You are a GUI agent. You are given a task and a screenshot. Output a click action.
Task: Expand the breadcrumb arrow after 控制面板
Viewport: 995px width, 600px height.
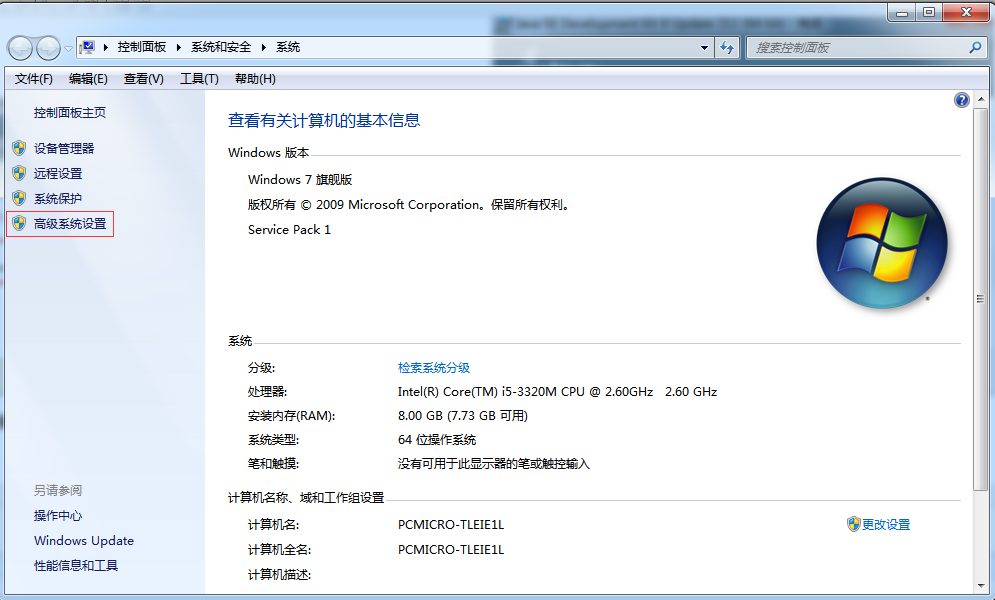tap(178, 47)
